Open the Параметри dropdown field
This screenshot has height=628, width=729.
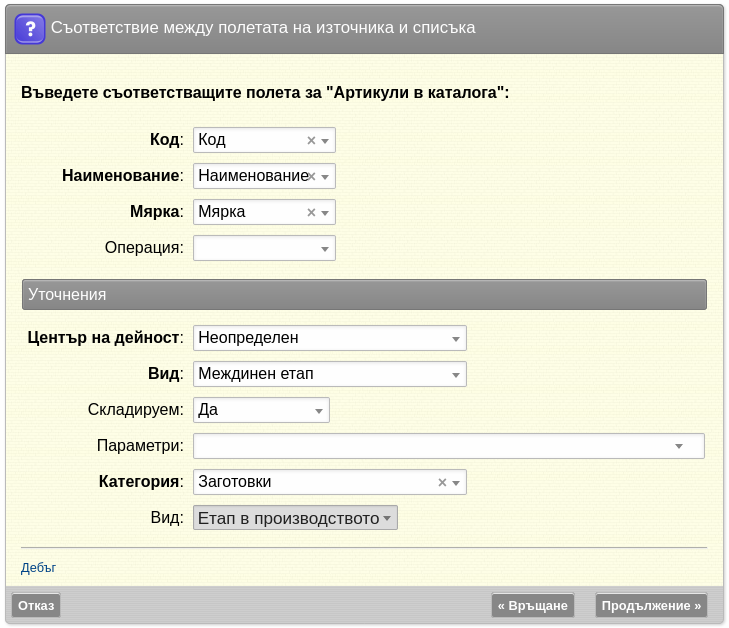[x=449, y=446]
